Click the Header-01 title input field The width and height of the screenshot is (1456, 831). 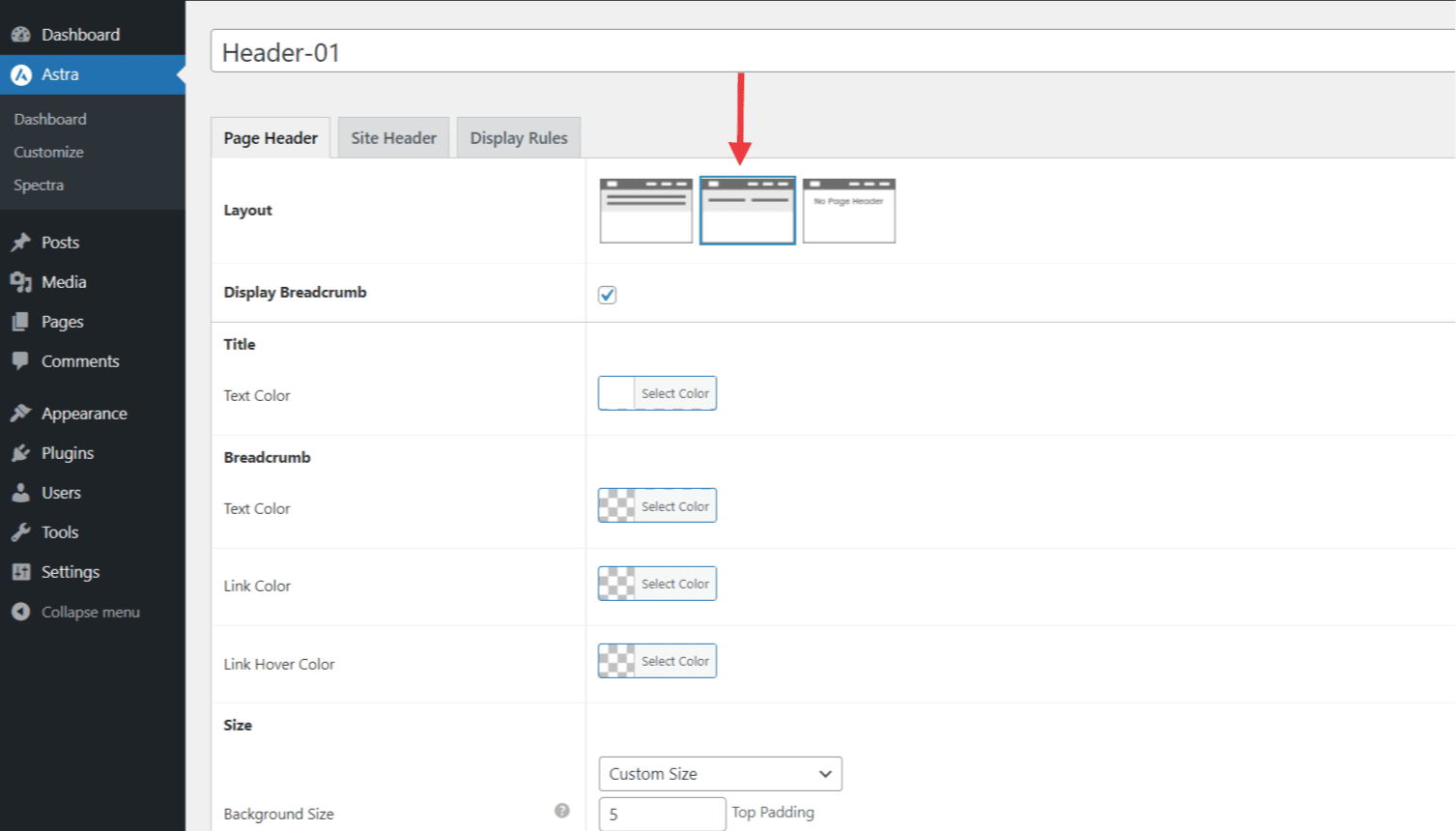(x=833, y=51)
